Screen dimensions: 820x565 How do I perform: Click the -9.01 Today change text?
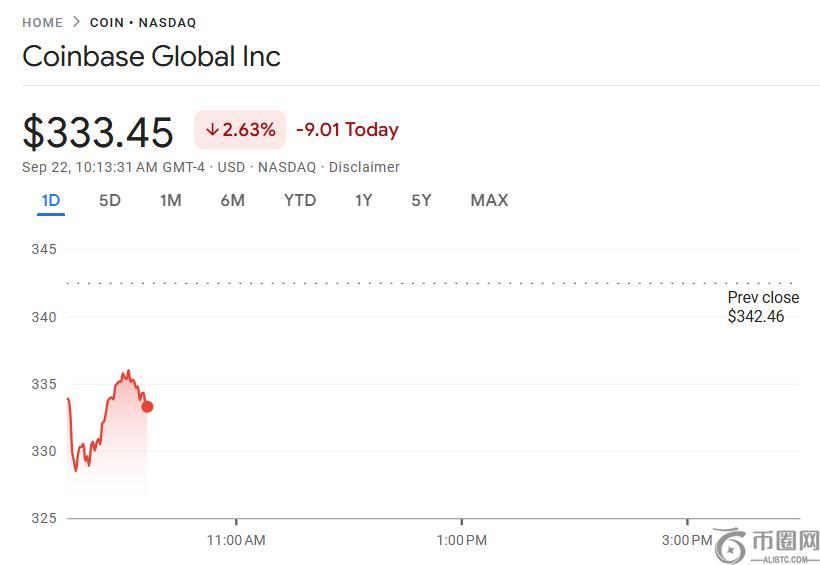coord(347,130)
